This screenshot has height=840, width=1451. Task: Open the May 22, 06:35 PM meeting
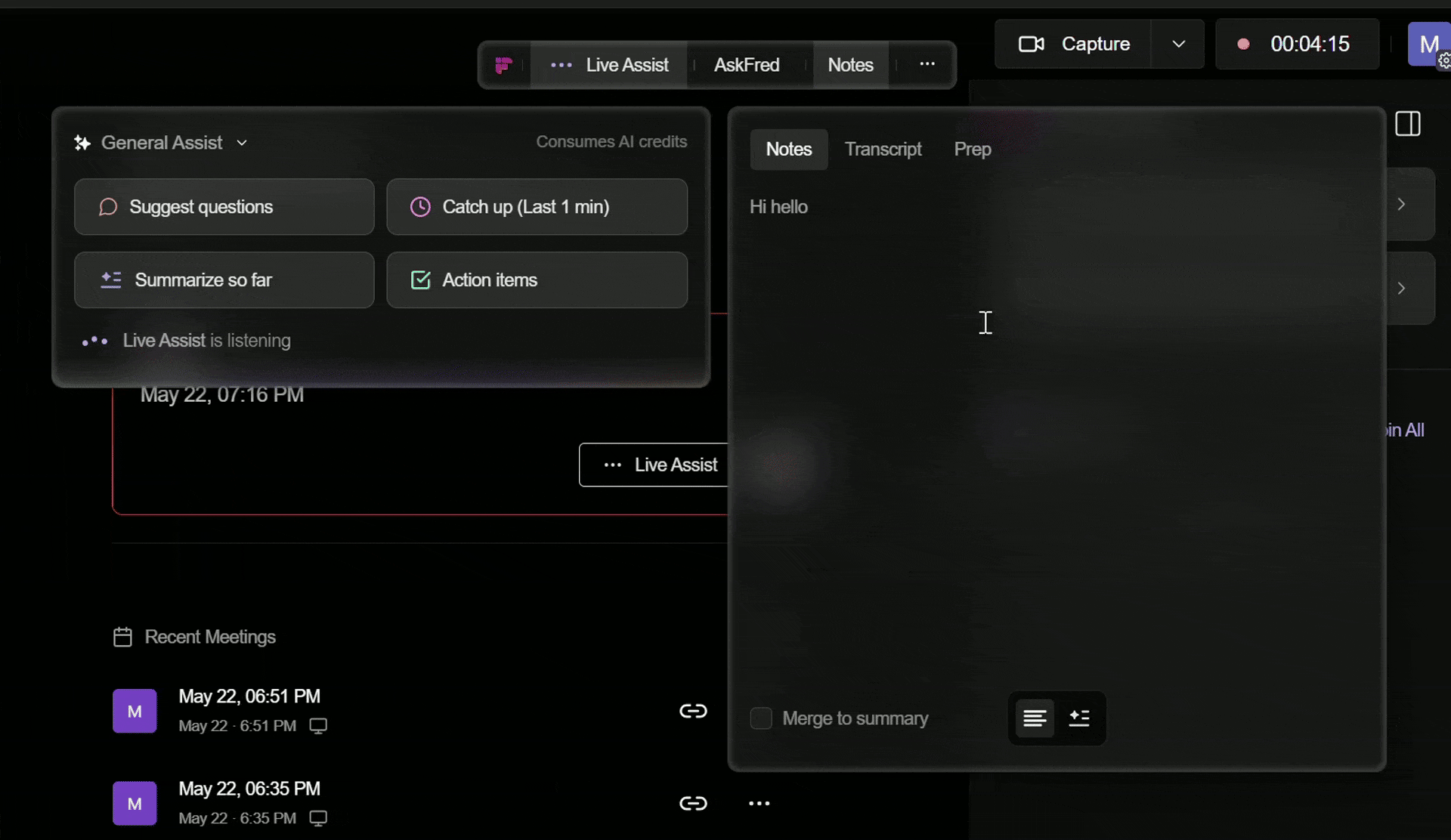[x=249, y=789]
